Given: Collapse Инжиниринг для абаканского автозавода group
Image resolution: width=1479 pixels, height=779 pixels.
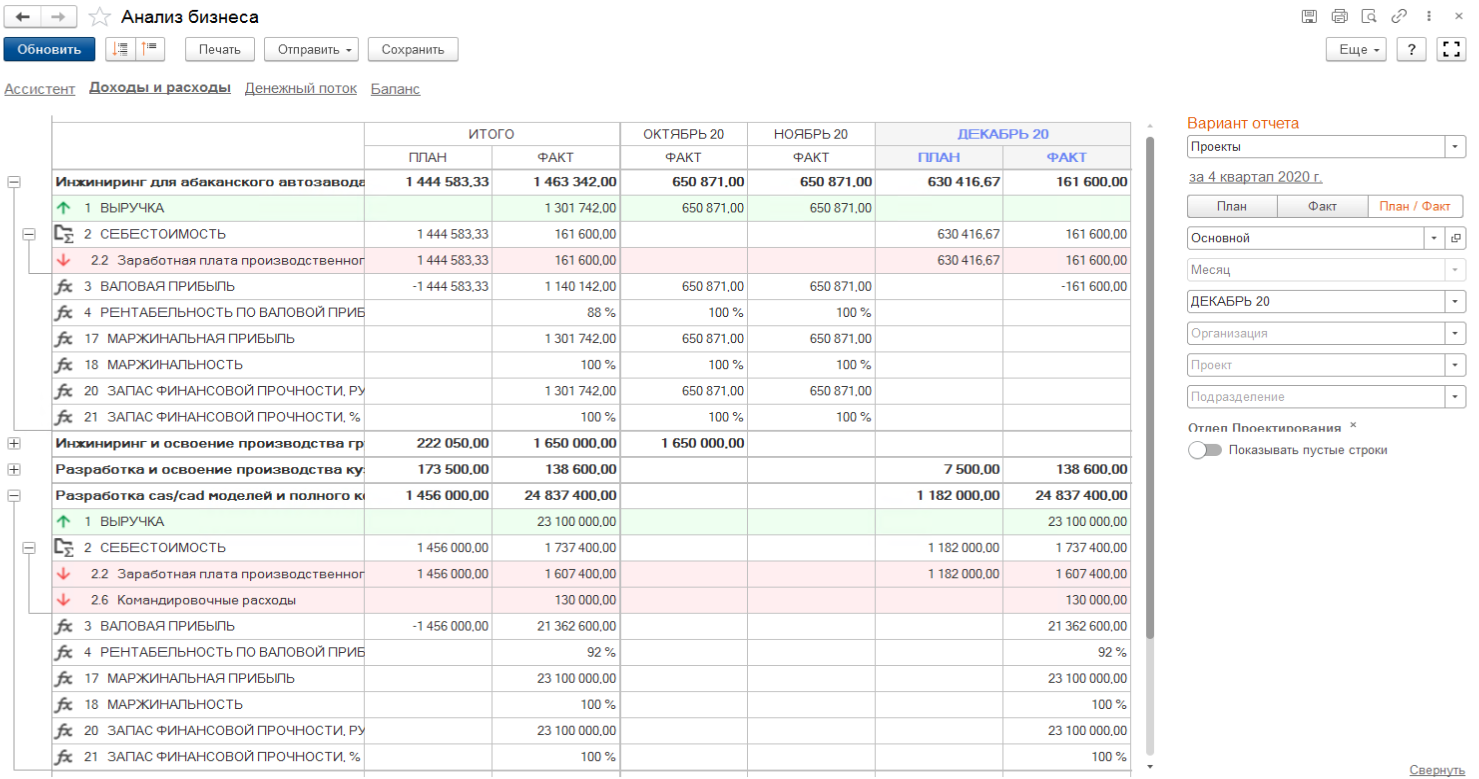Looking at the screenshot, I should [14, 182].
